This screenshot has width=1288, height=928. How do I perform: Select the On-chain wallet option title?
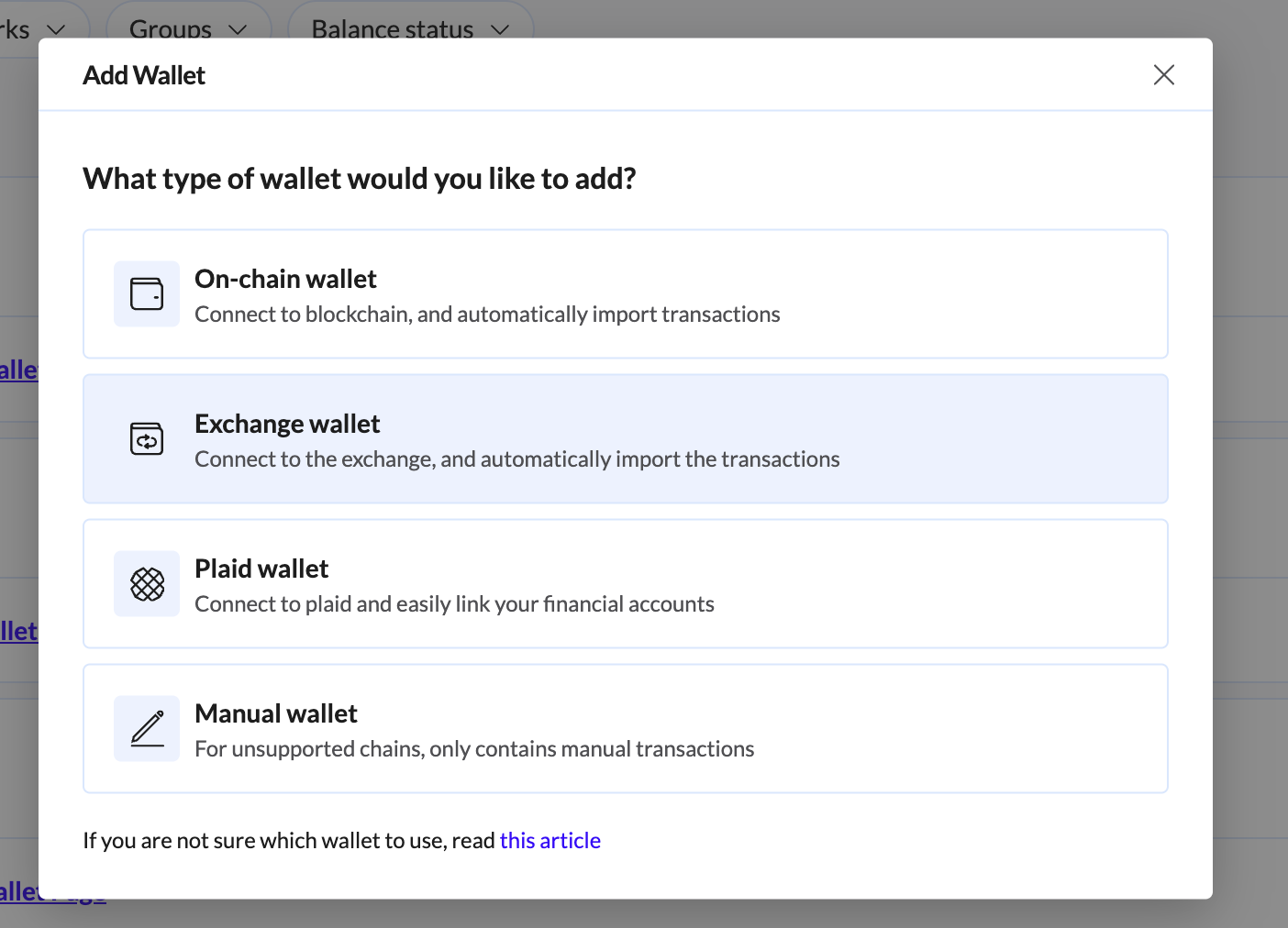pyautogui.click(x=285, y=279)
